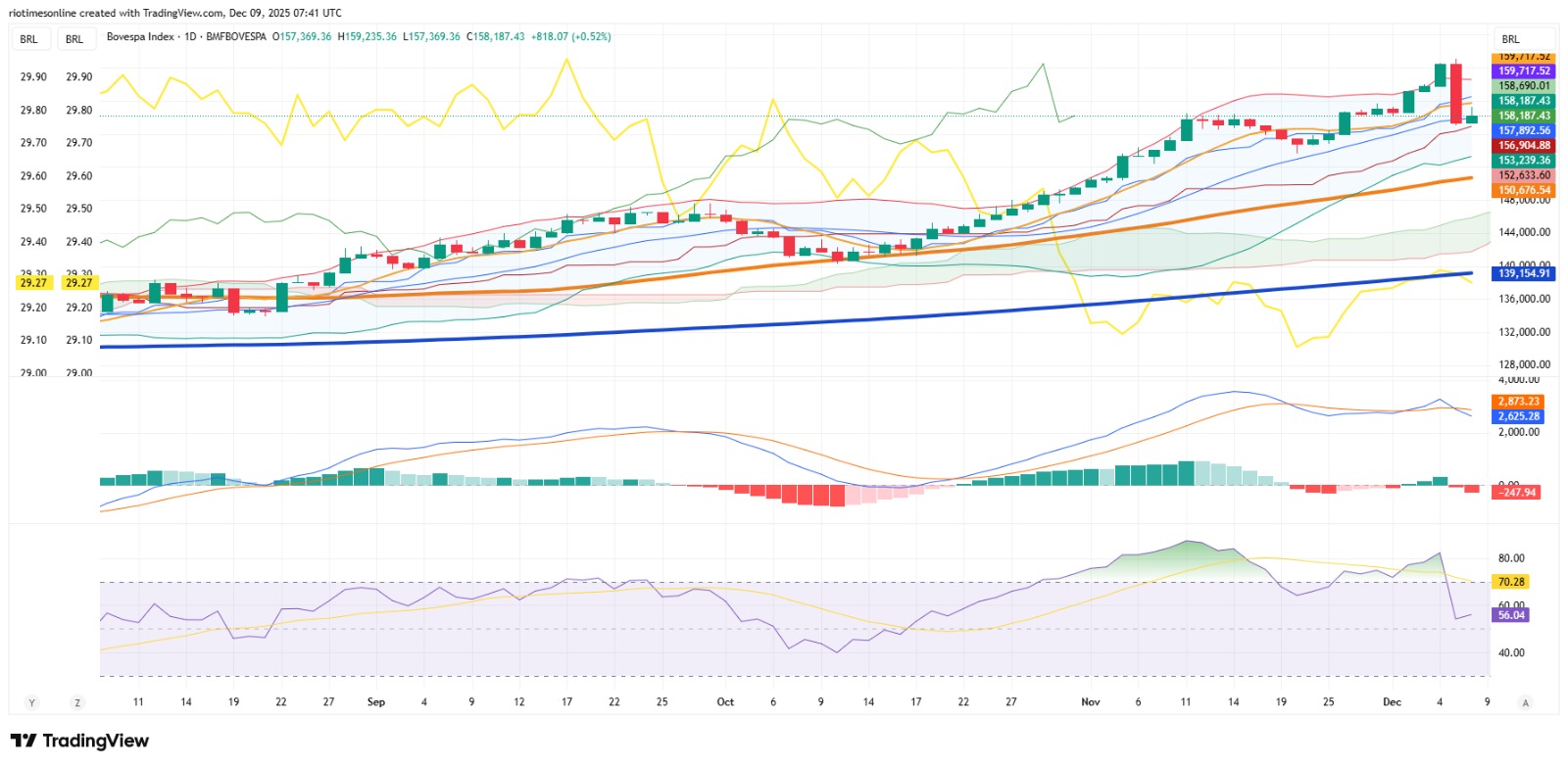Click the Y circle icon on the time axis
This screenshot has width=1568, height=767.
31,702
